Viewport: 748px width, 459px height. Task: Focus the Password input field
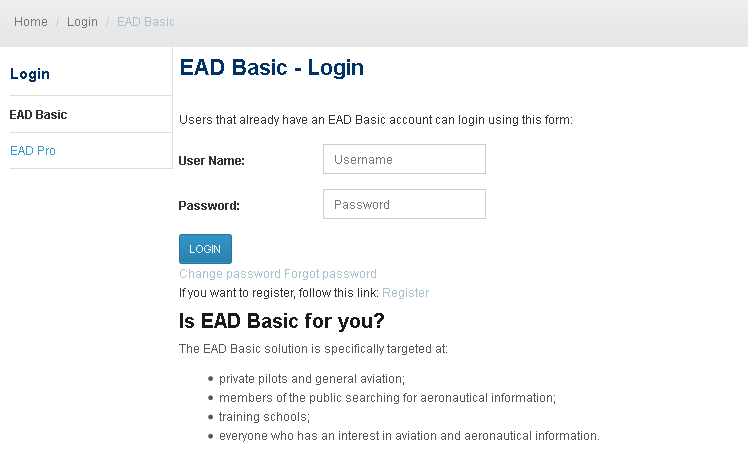(404, 204)
